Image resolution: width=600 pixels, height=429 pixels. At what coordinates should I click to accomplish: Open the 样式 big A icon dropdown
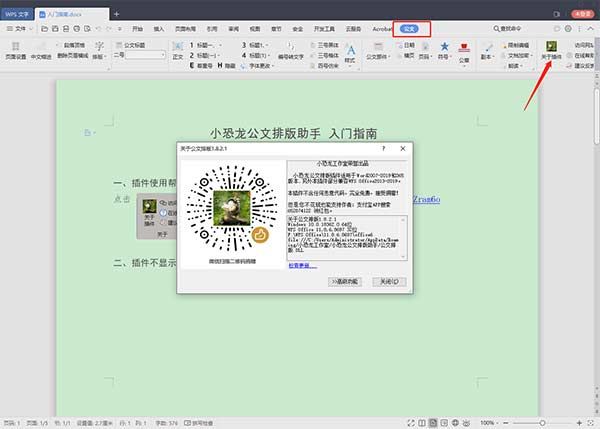point(350,53)
